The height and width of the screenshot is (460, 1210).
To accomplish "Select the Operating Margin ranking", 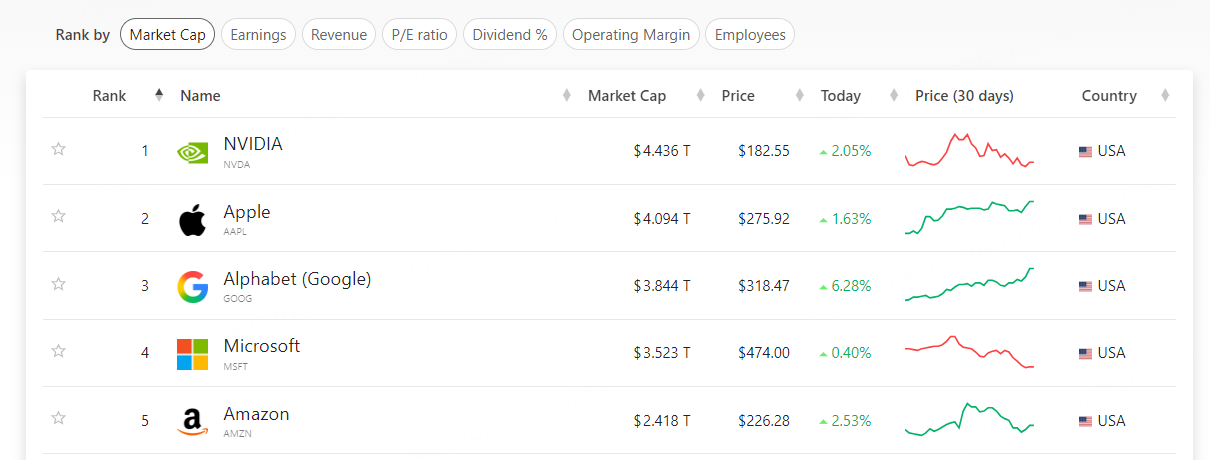I will pyautogui.click(x=631, y=35).
